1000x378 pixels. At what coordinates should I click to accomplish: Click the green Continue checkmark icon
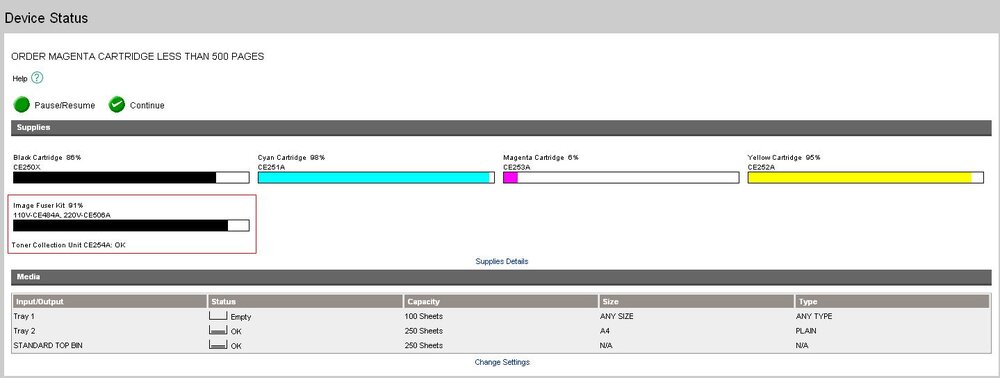coord(117,105)
